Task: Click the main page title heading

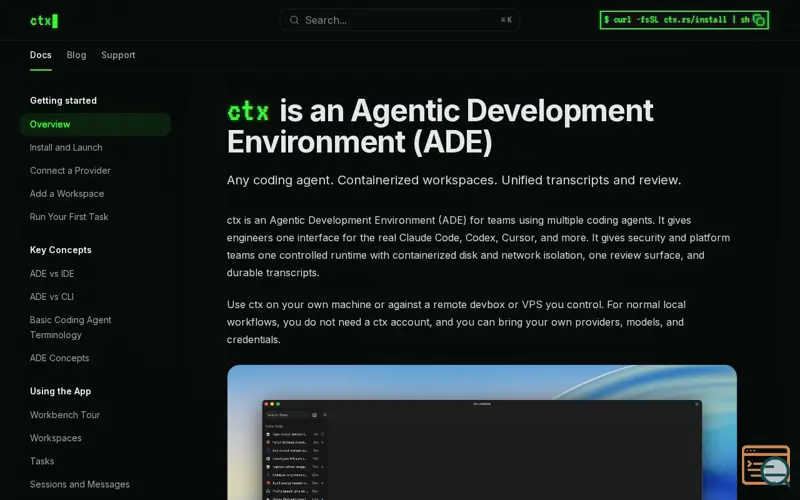Action: (440, 126)
